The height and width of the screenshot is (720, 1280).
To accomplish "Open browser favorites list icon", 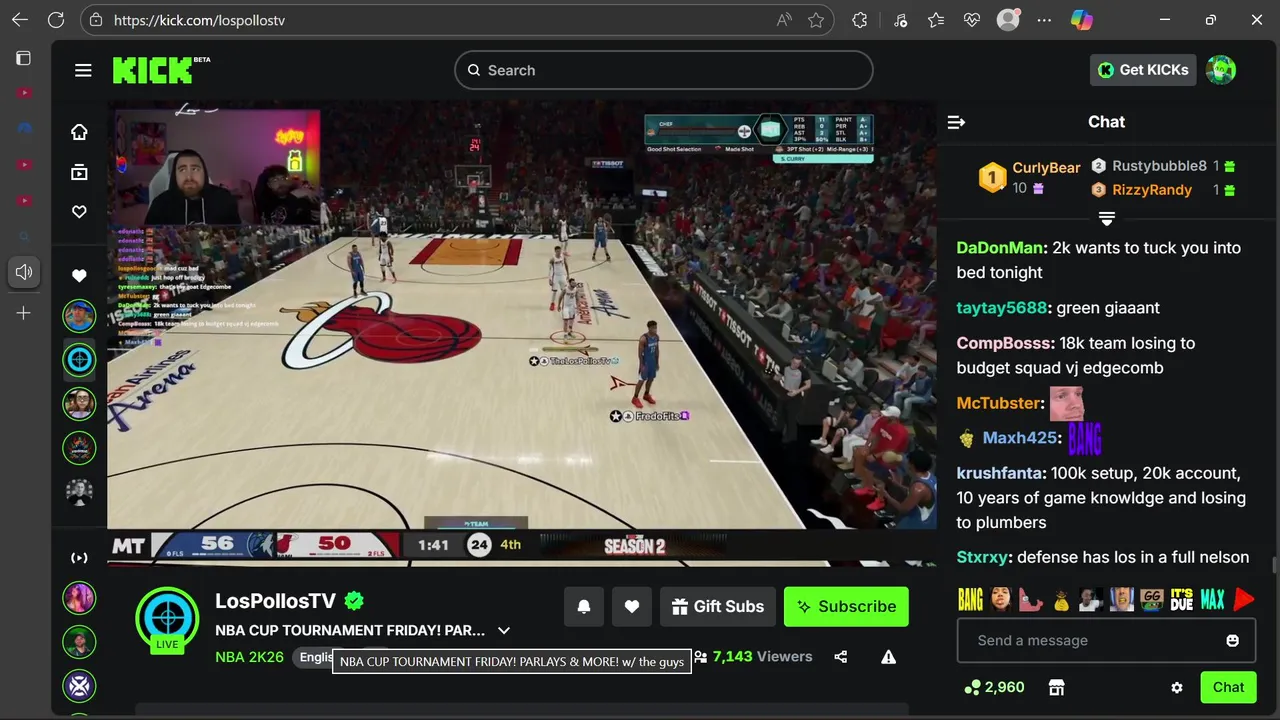I will pyautogui.click(x=936, y=20).
